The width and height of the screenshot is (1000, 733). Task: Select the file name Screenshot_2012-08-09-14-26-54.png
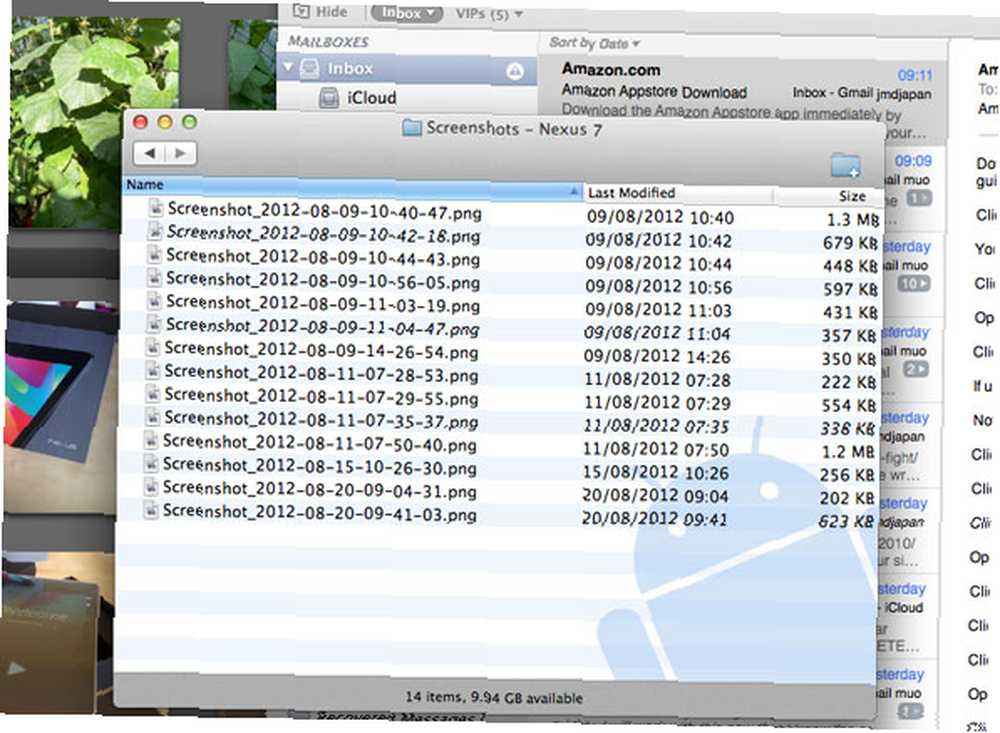(321, 351)
